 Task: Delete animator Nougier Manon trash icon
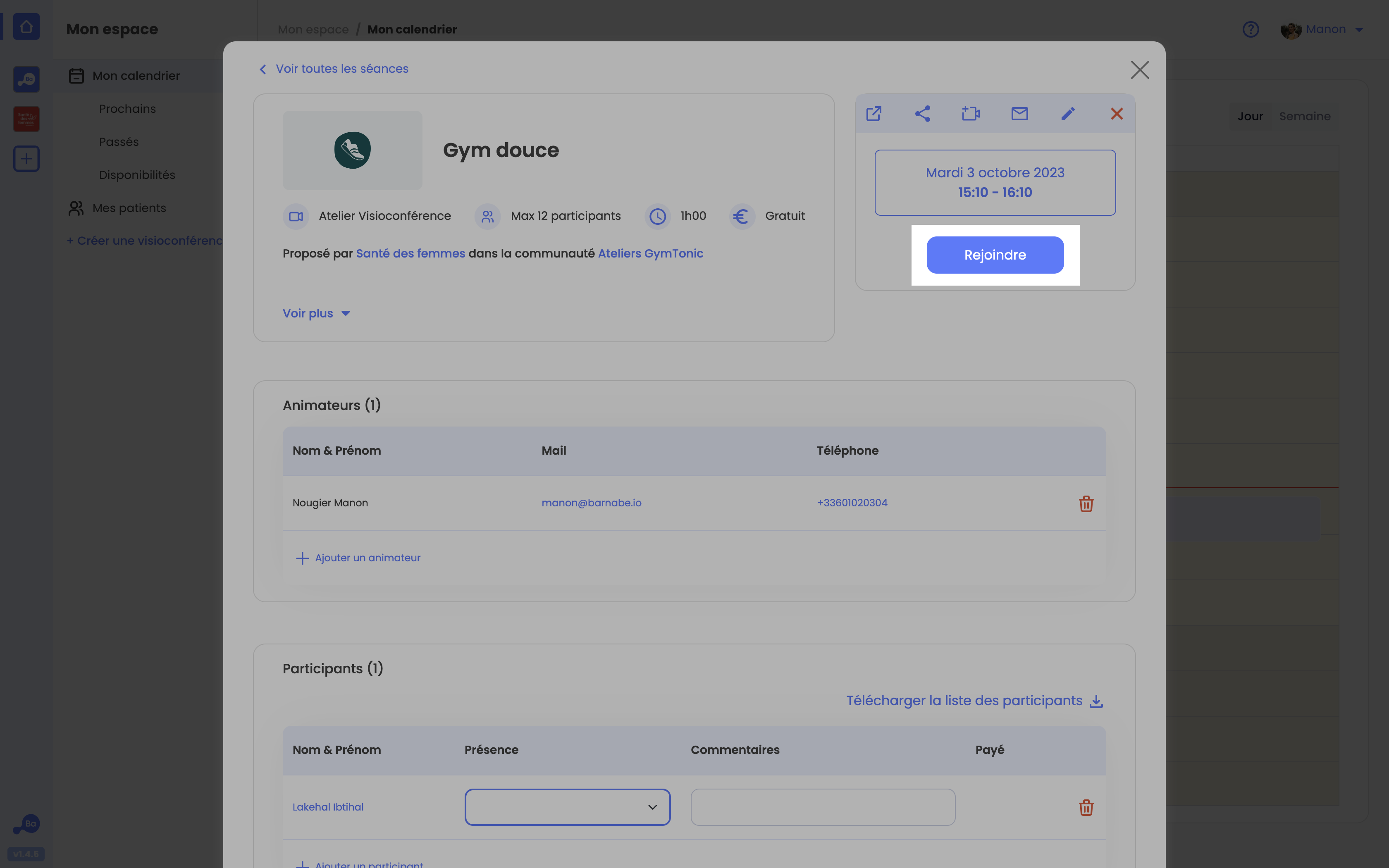click(x=1086, y=503)
